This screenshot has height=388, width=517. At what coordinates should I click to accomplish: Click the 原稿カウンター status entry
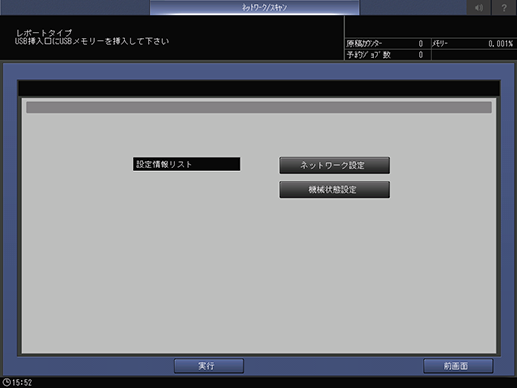coord(388,44)
